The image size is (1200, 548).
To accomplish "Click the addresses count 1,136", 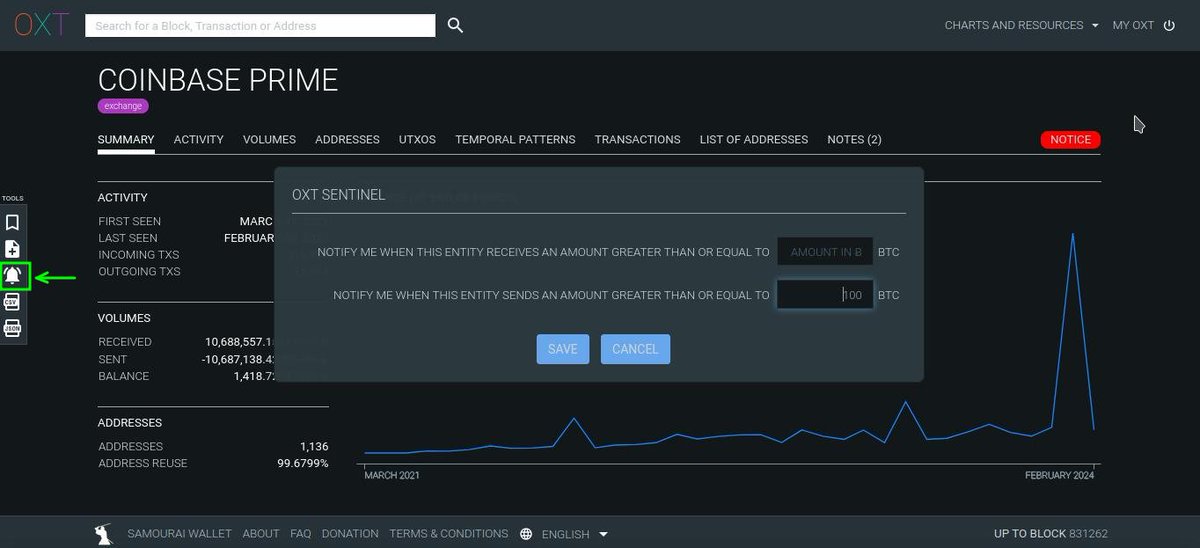I will coord(314,447).
